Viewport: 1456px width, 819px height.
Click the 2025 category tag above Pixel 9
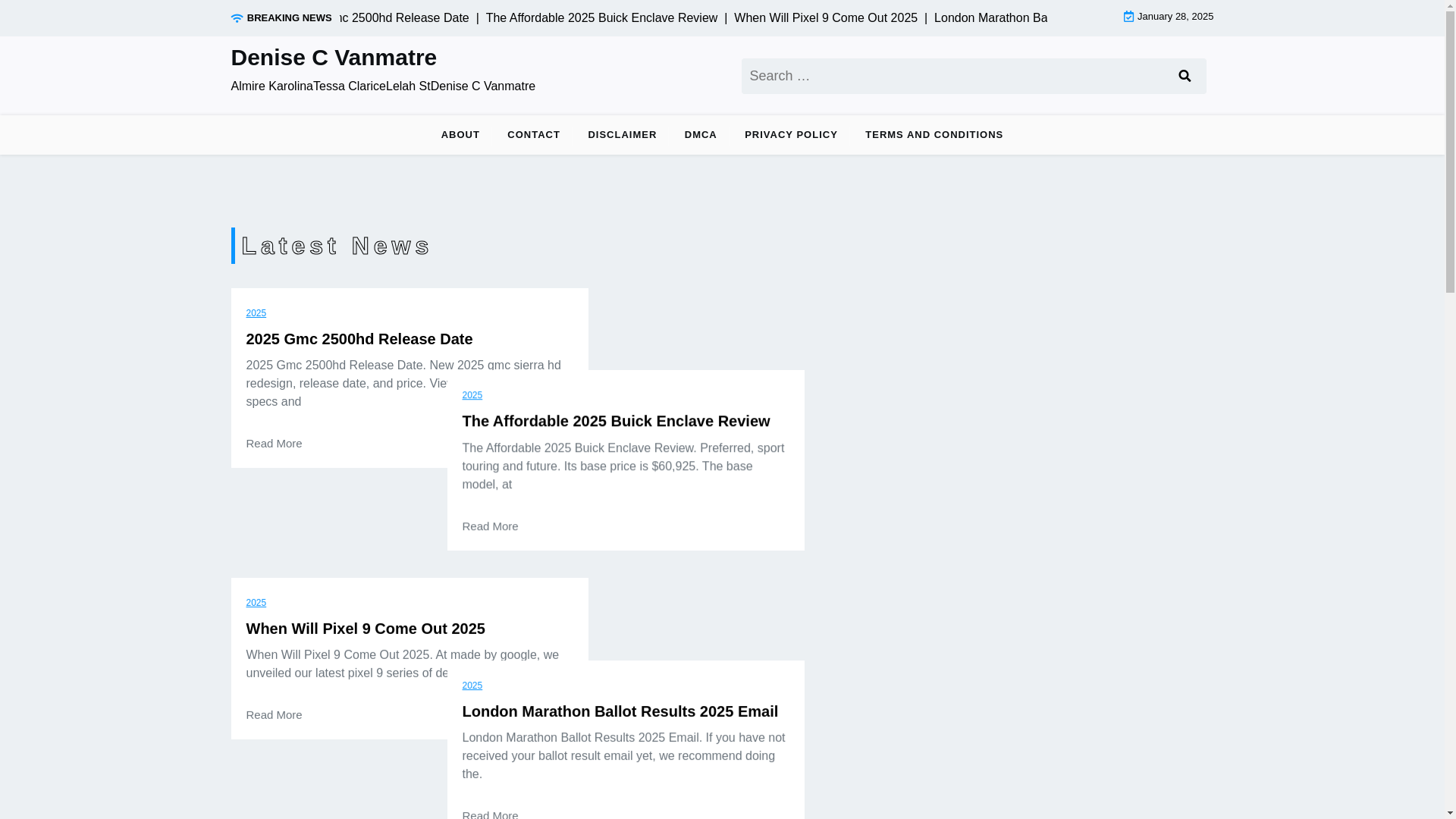(256, 603)
